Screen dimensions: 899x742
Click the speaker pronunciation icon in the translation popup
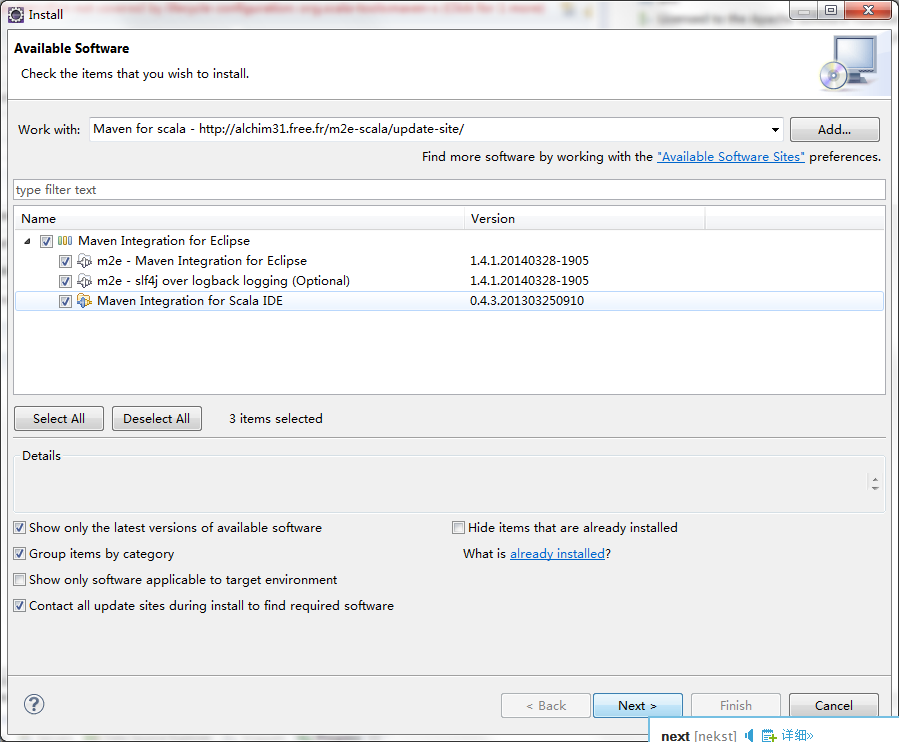pos(749,736)
